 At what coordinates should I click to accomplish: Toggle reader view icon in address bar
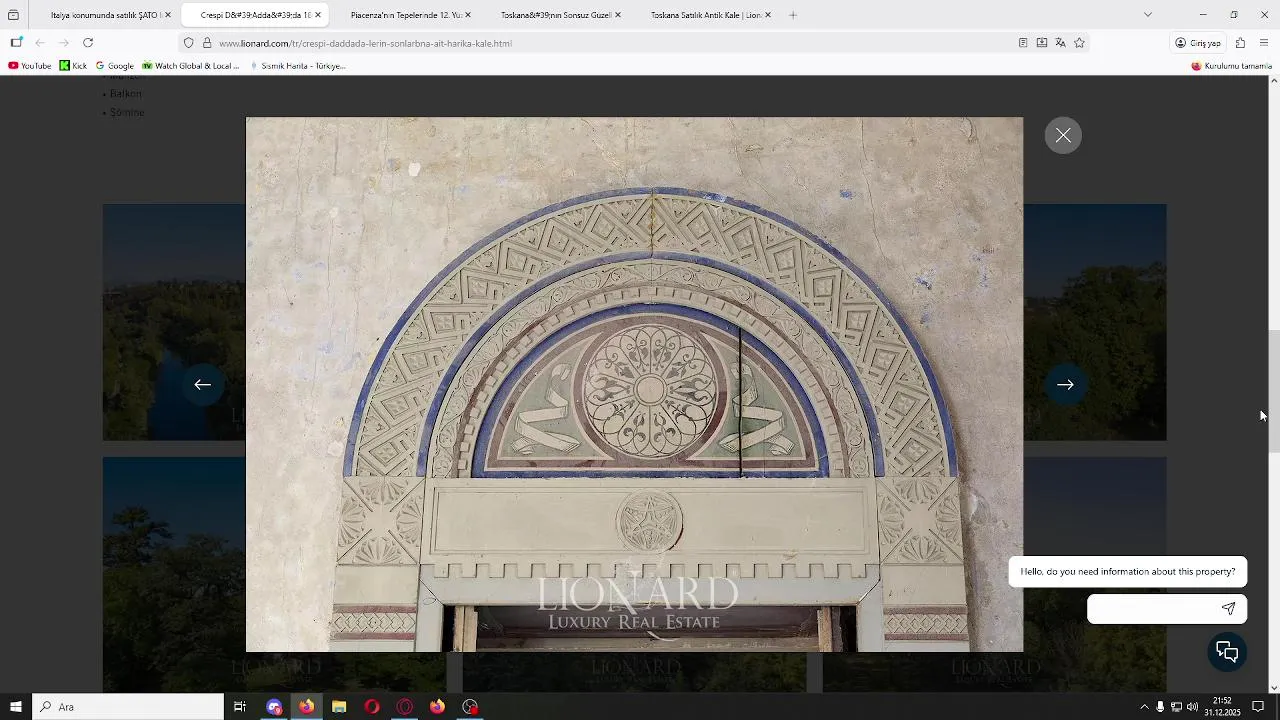[1023, 43]
